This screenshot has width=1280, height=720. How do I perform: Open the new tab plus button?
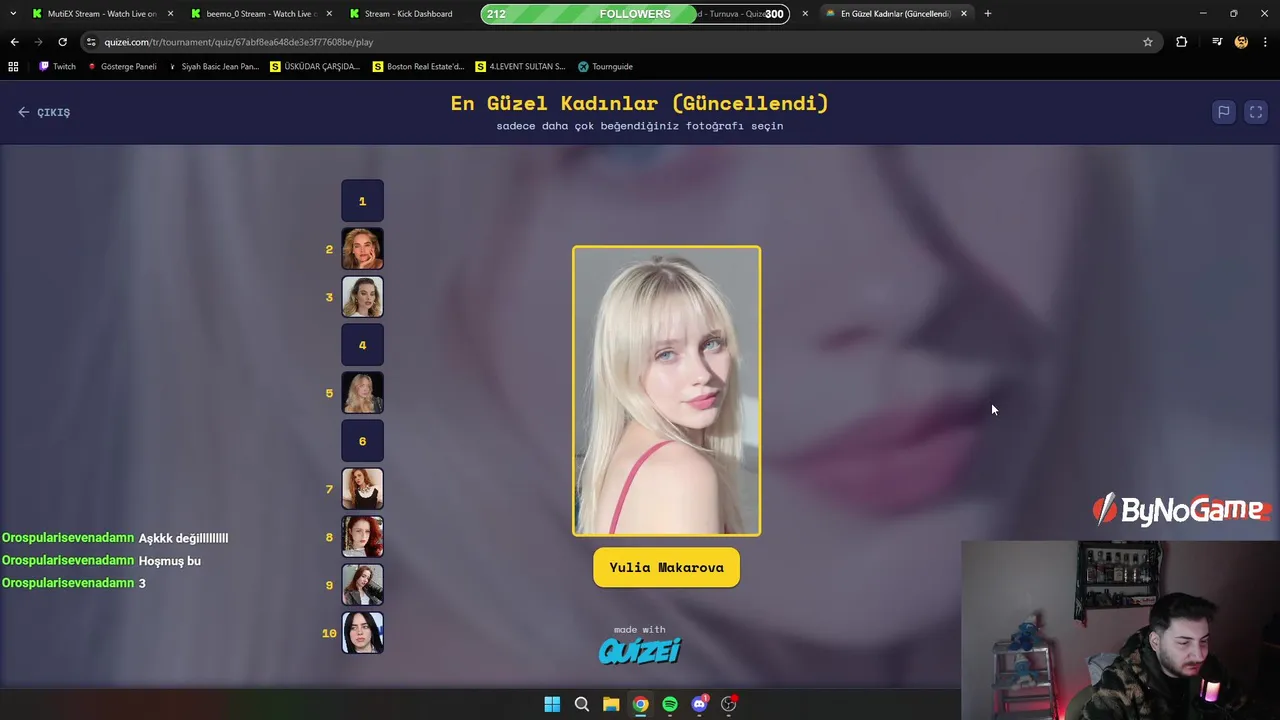[x=988, y=14]
